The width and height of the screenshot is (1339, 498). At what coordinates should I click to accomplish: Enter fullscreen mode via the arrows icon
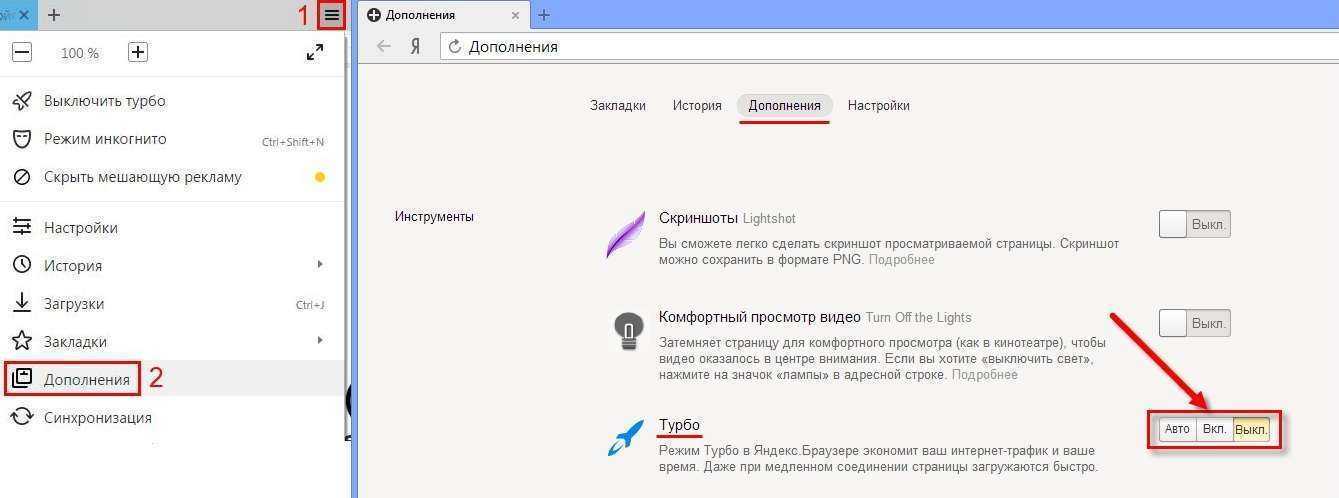[x=314, y=53]
